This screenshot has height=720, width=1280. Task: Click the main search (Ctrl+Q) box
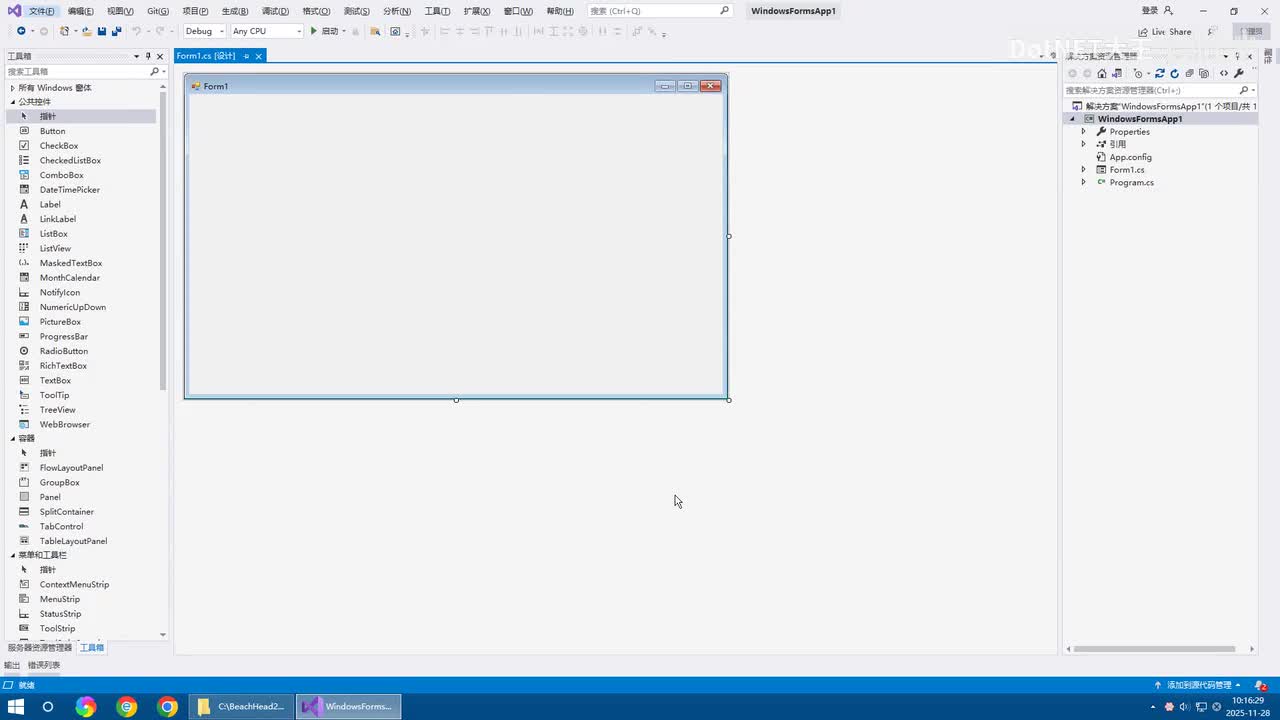pyautogui.click(x=660, y=11)
